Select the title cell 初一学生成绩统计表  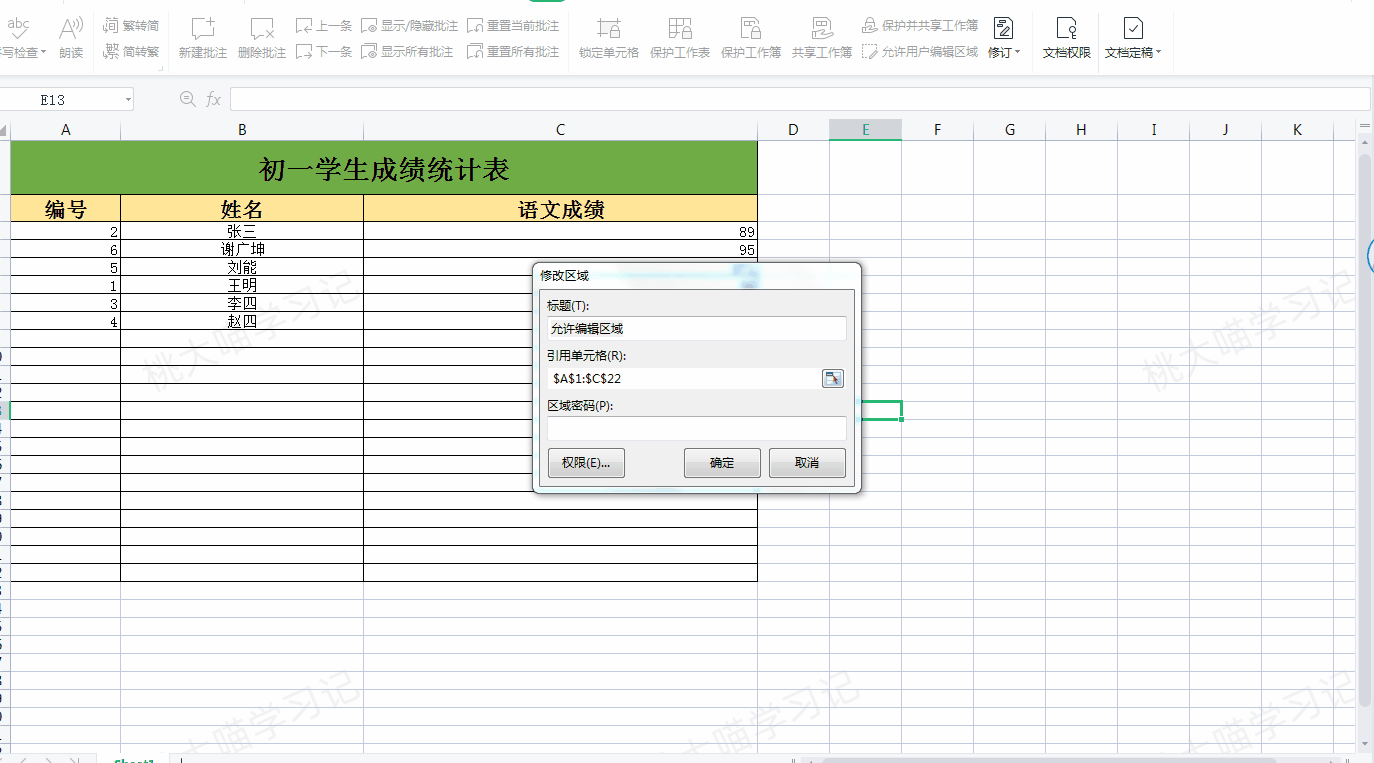click(x=384, y=168)
